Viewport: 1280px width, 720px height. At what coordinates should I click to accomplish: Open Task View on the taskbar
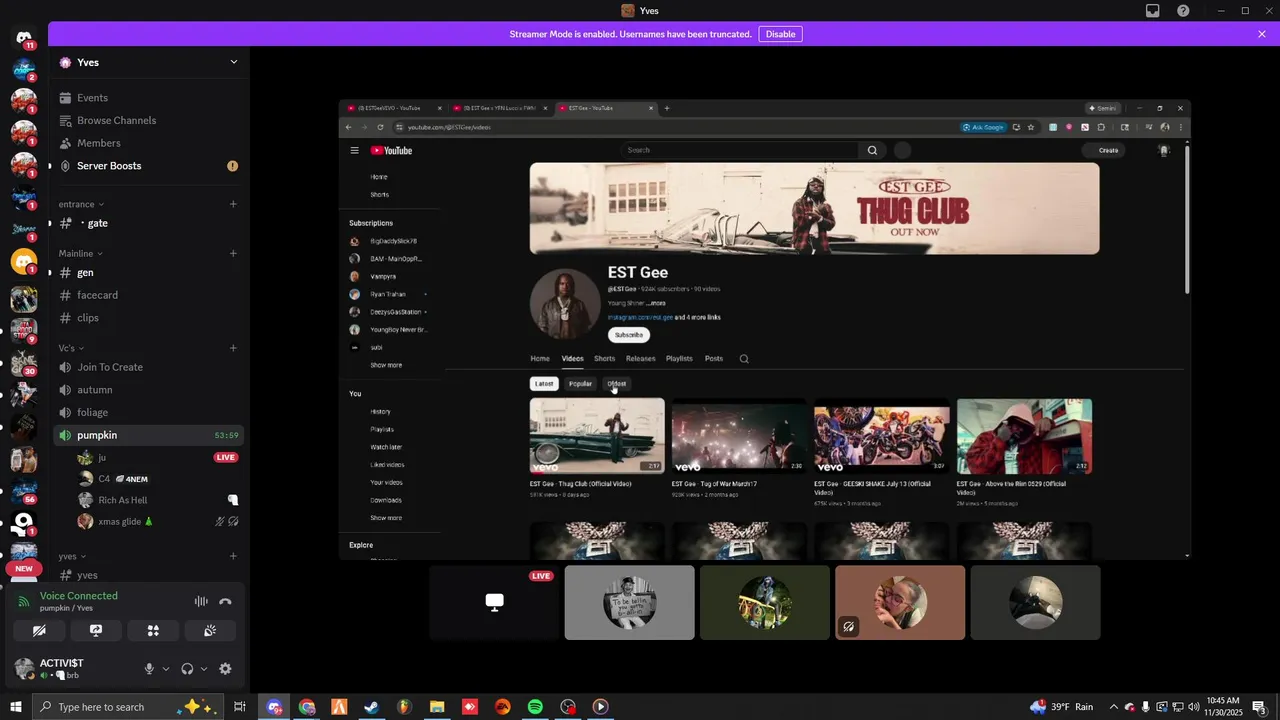pyautogui.click(x=240, y=707)
